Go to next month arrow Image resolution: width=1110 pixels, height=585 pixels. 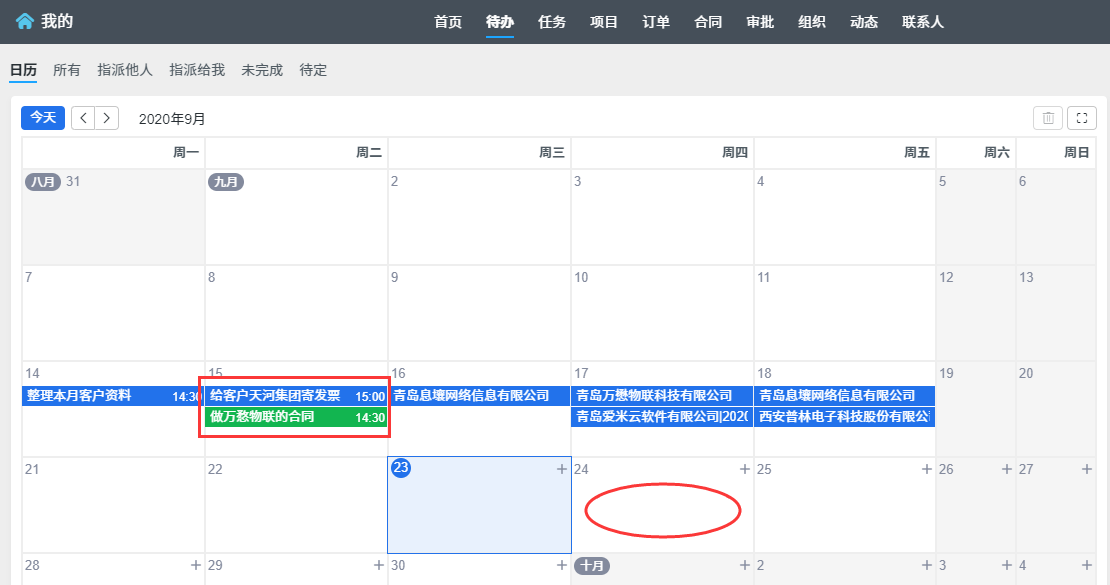(x=107, y=118)
